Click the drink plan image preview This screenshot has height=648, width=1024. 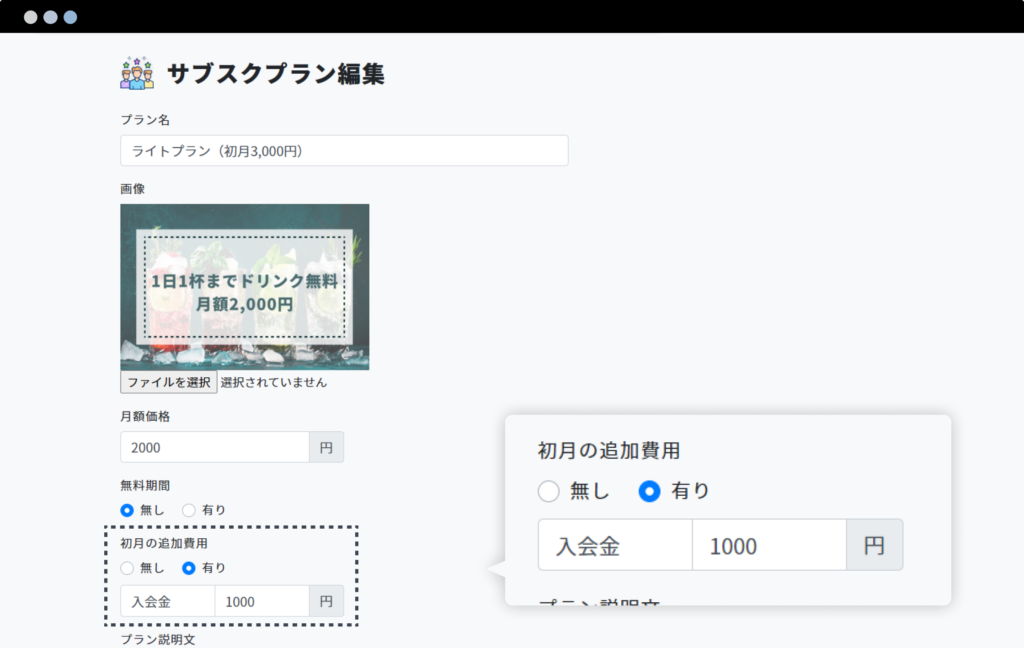(244, 287)
